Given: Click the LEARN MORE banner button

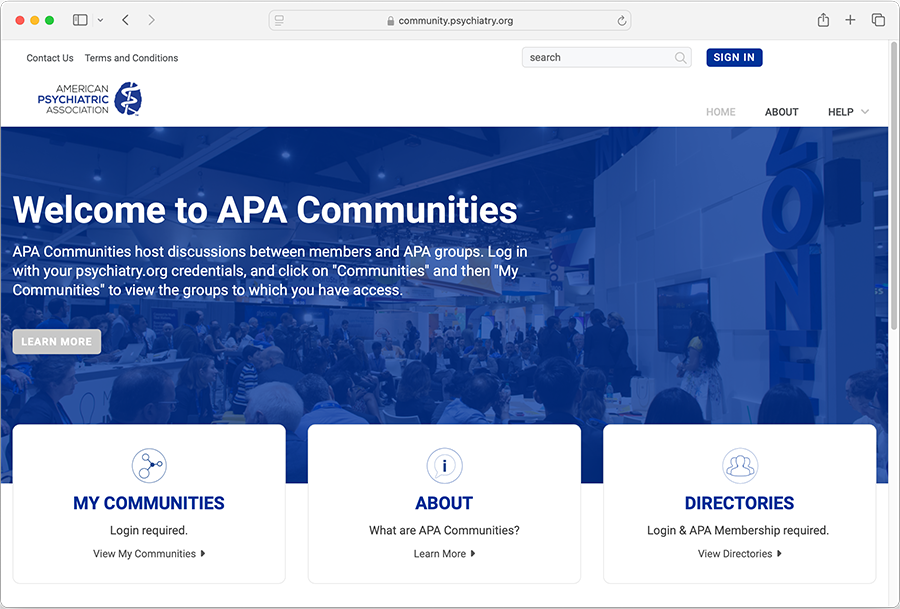Looking at the screenshot, I should coord(57,342).
